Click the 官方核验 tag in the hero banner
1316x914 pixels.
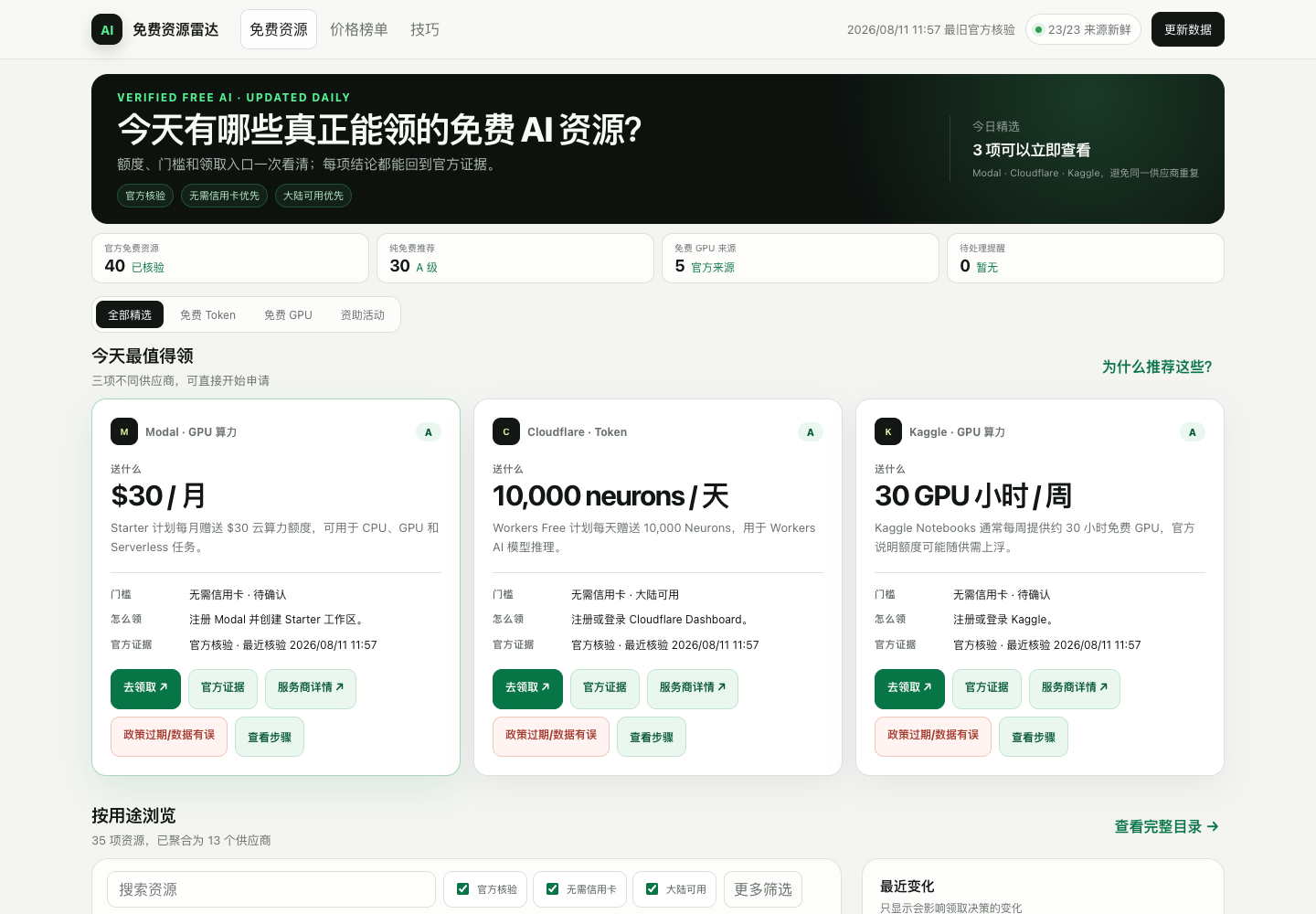(145, 196)
